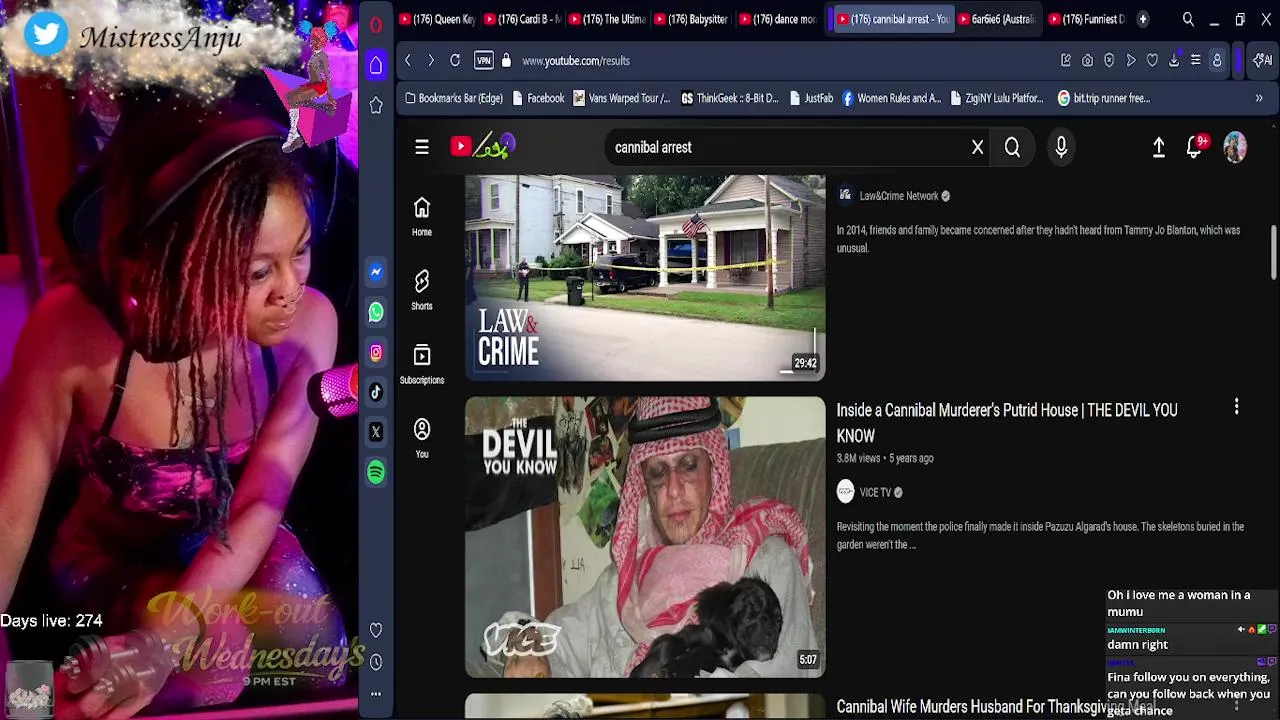The image size is (1280, 720).
Task: Open the ThinkGeek bookmark
Action: click(730, 98)
